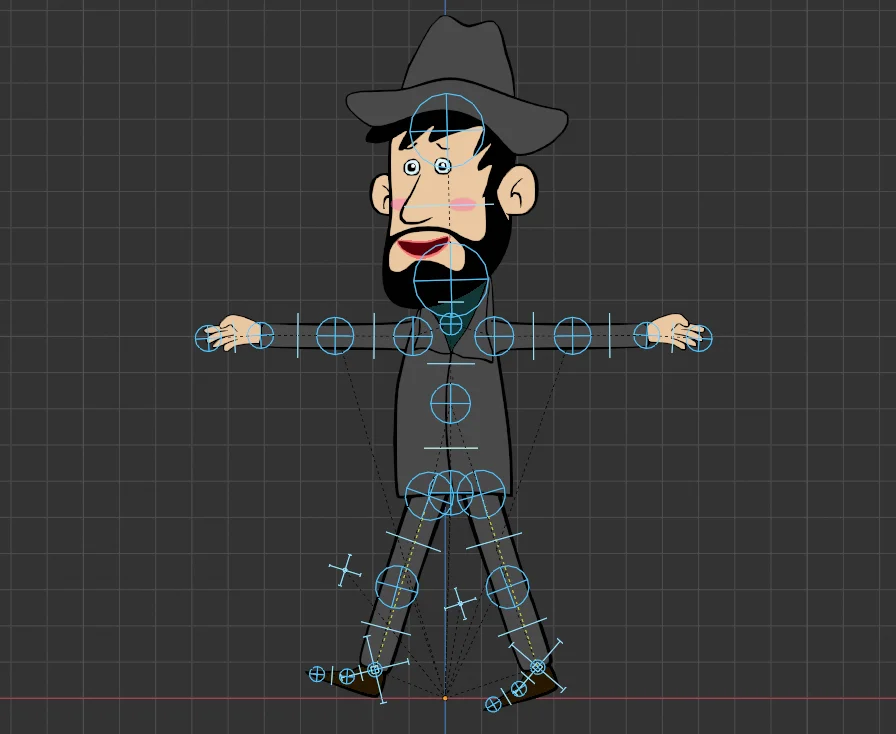Select the right shoulder bone control circle
Image resolution: width=896 pixels, height=734 pixels.
[x=496, y=334]
